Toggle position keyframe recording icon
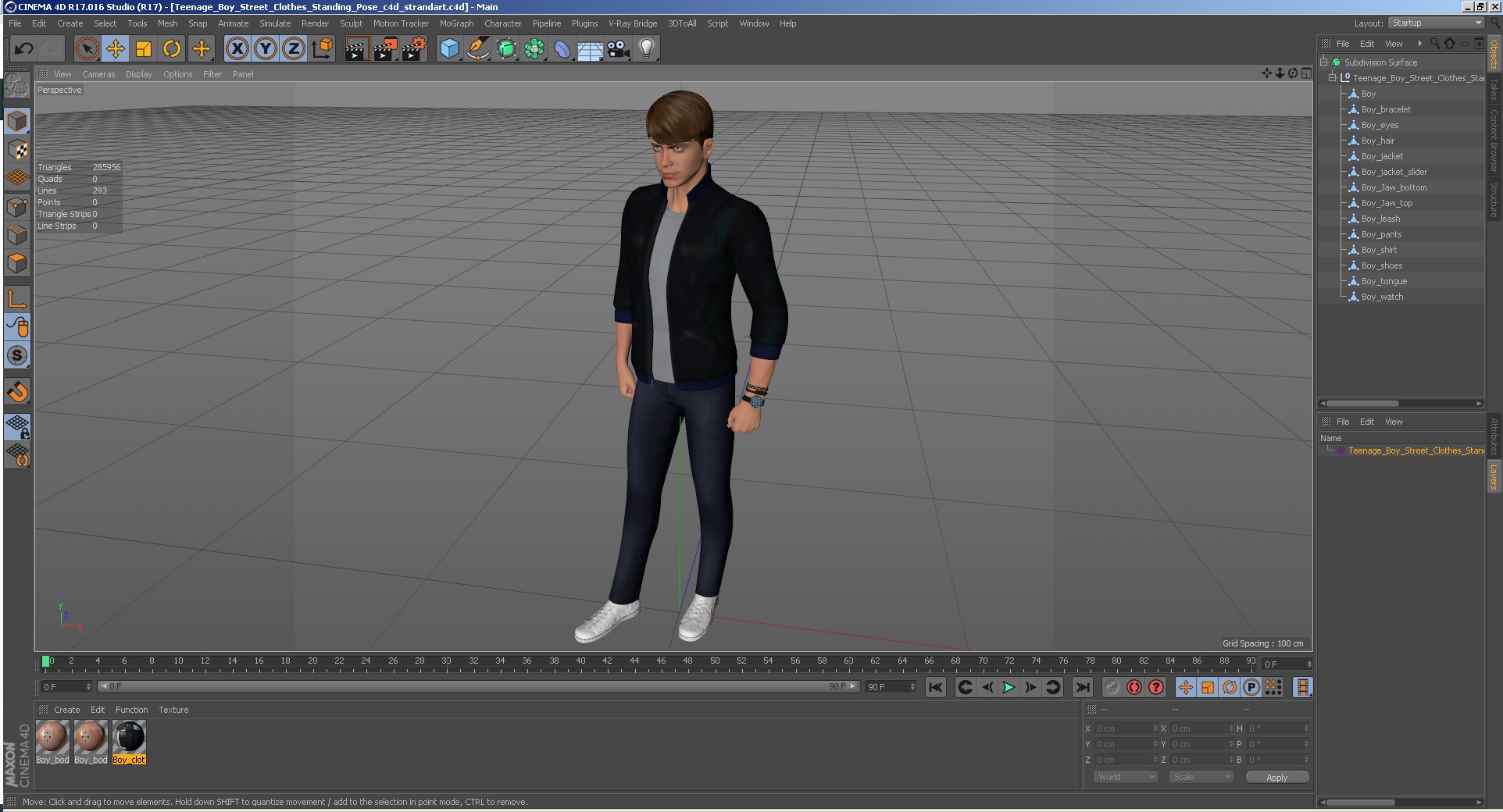1503x812 pixels. 1186,687
